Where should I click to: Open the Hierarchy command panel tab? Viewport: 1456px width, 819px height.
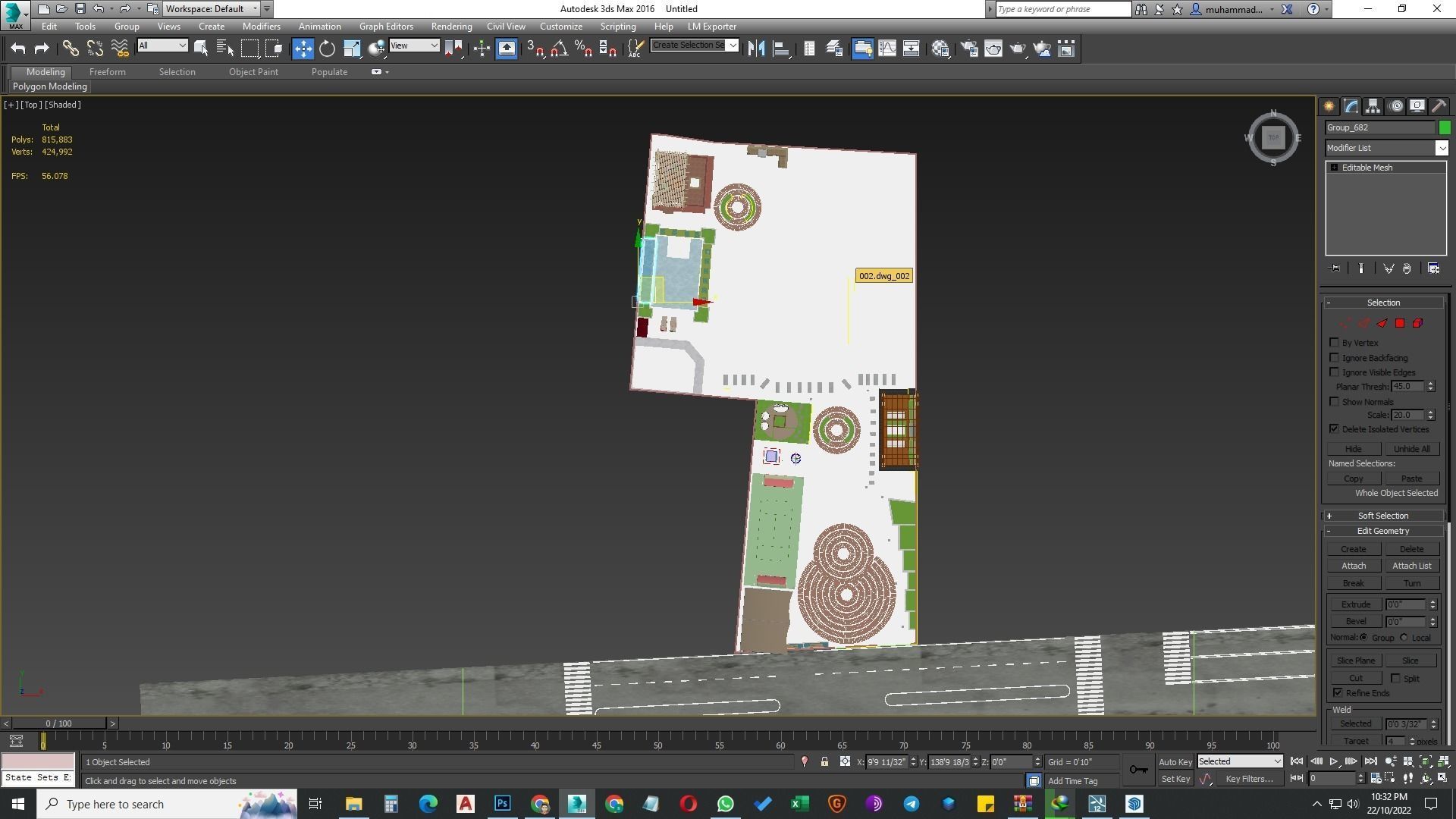(x=1373, y=106)
